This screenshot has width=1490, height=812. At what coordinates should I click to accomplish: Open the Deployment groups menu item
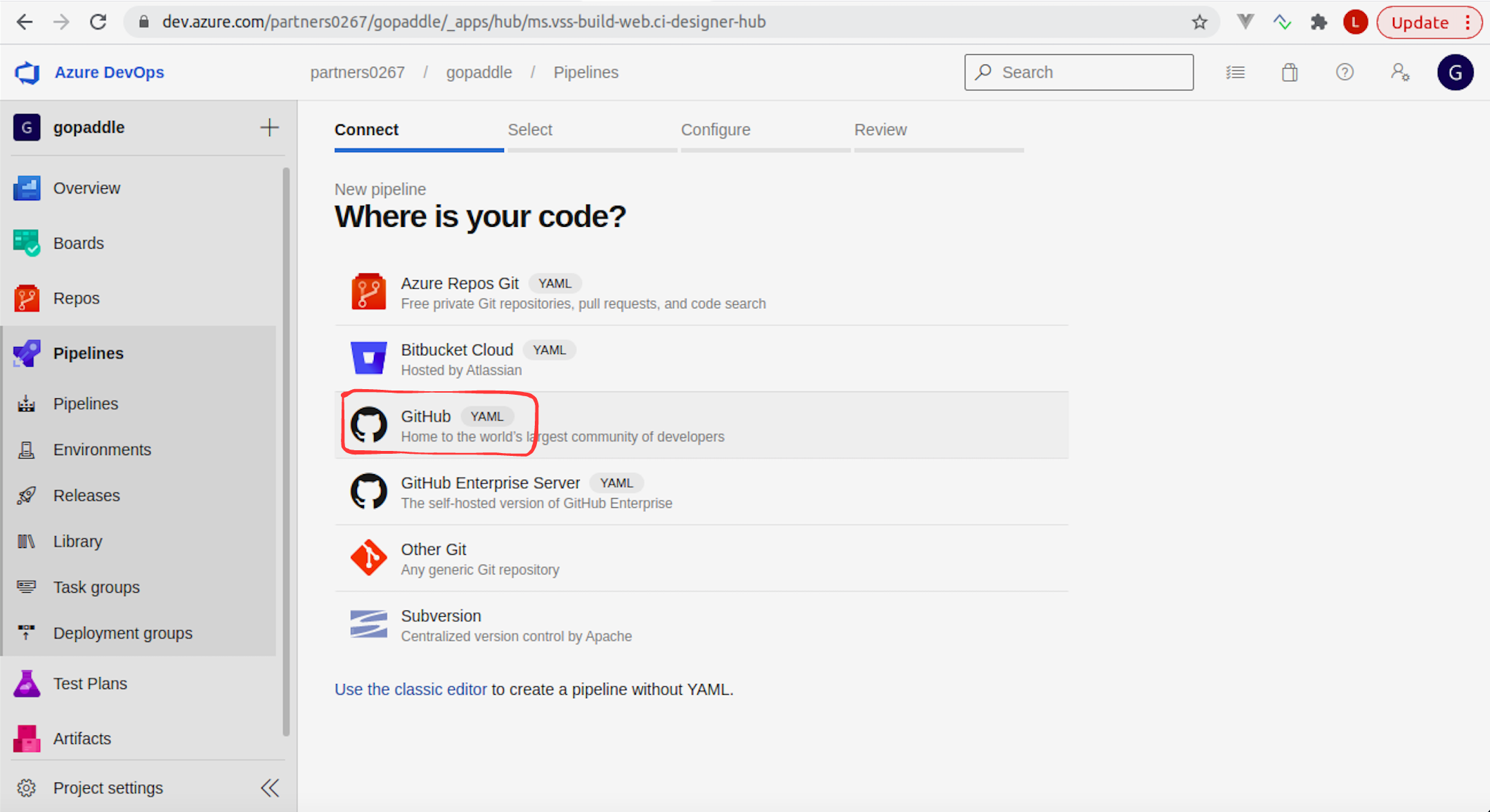tap(139, 633)
